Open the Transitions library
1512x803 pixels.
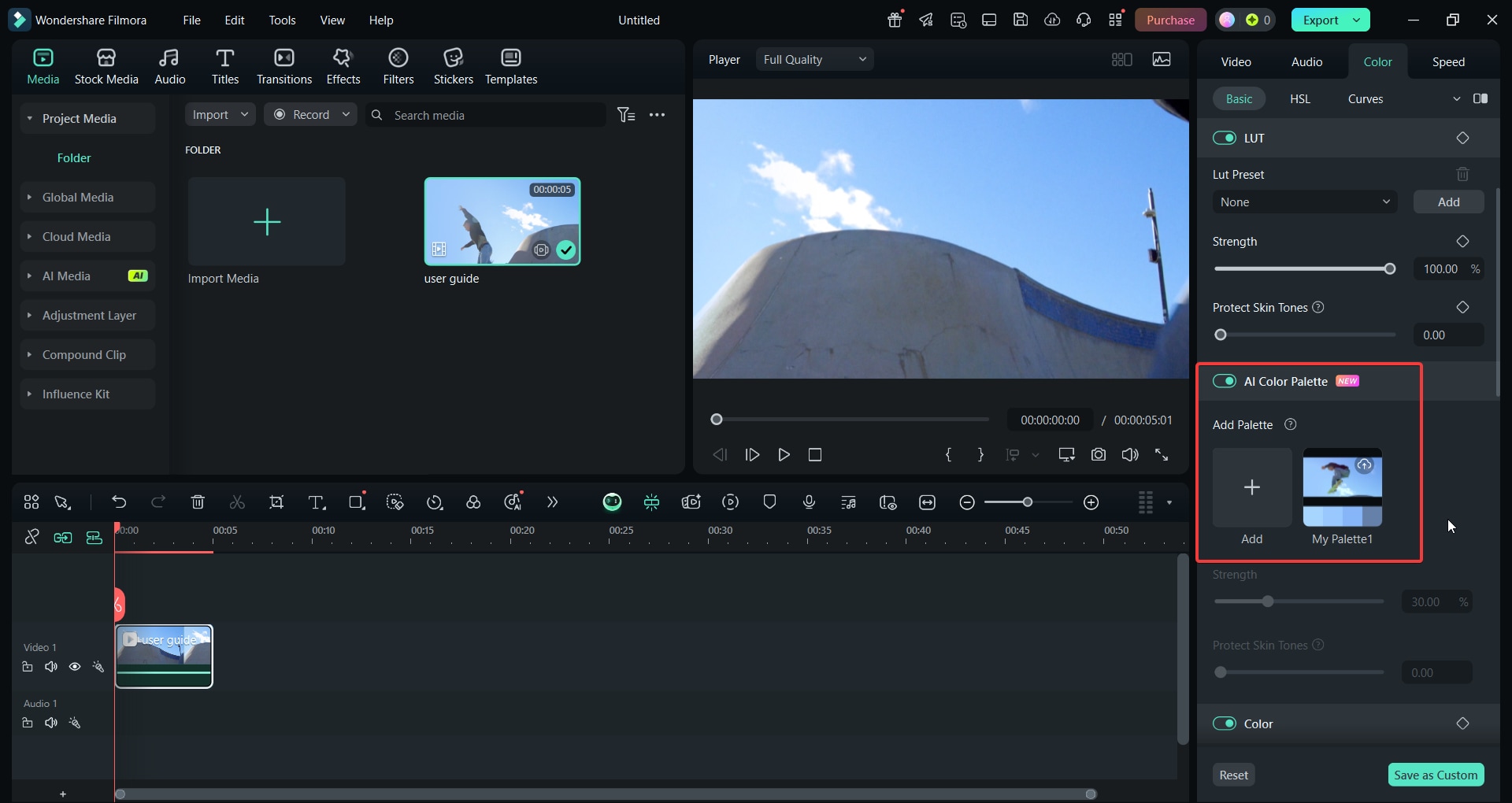tap(284, 66)
